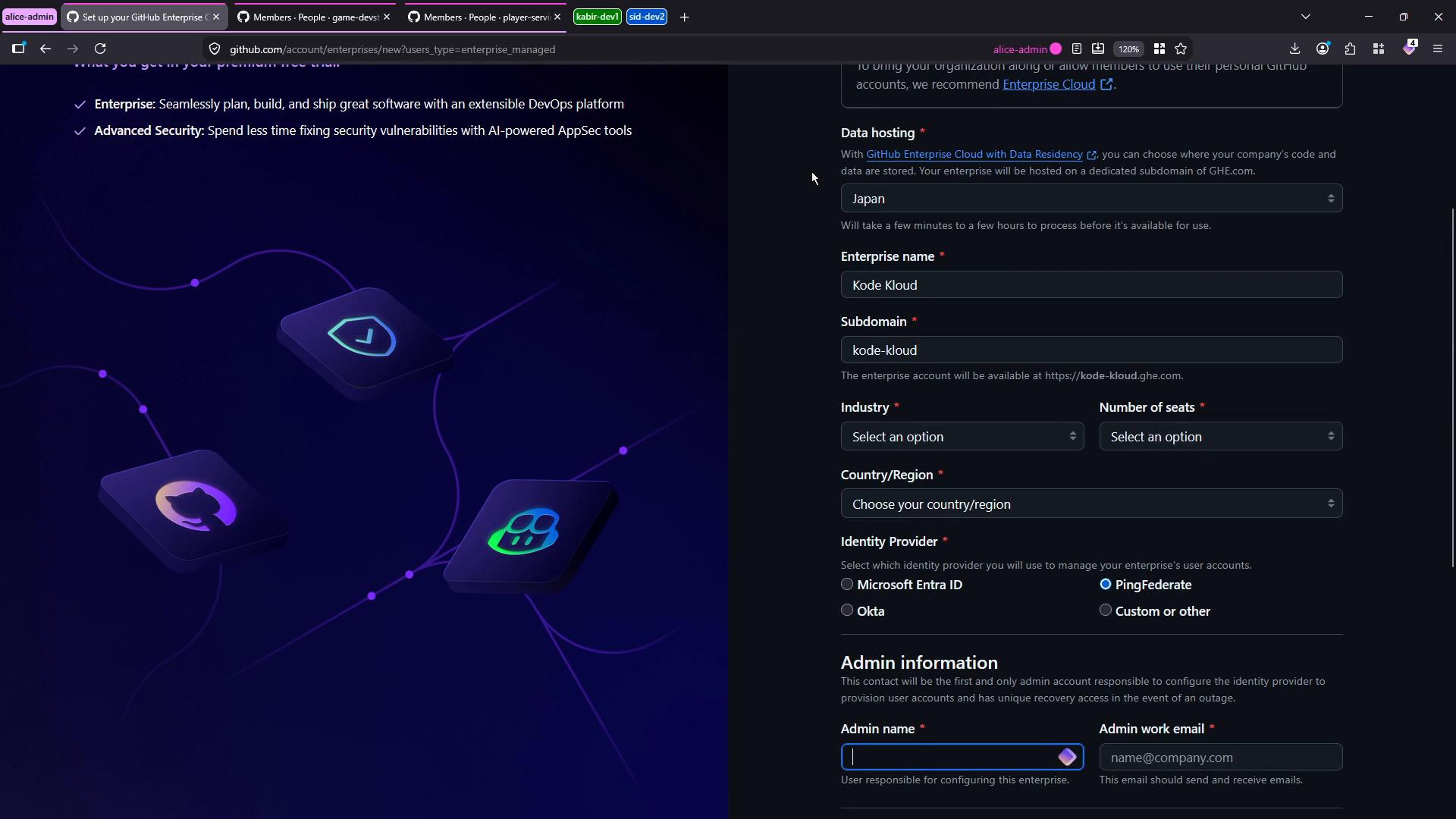Select PingFederate identity provider radio
This screenshot has height=819, width=1456.
[1106, 584]
